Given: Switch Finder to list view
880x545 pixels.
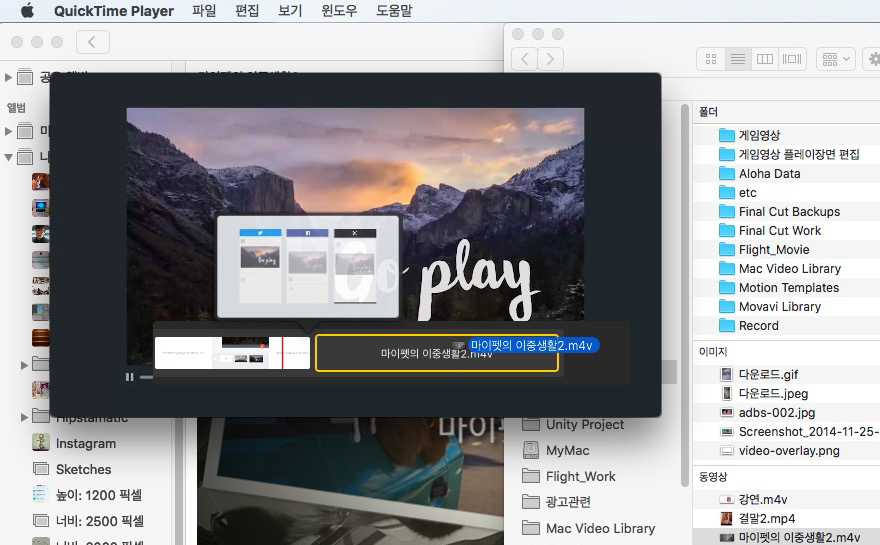Looking at the screenshot, I should pyautogui.click(x=737, y=59).
